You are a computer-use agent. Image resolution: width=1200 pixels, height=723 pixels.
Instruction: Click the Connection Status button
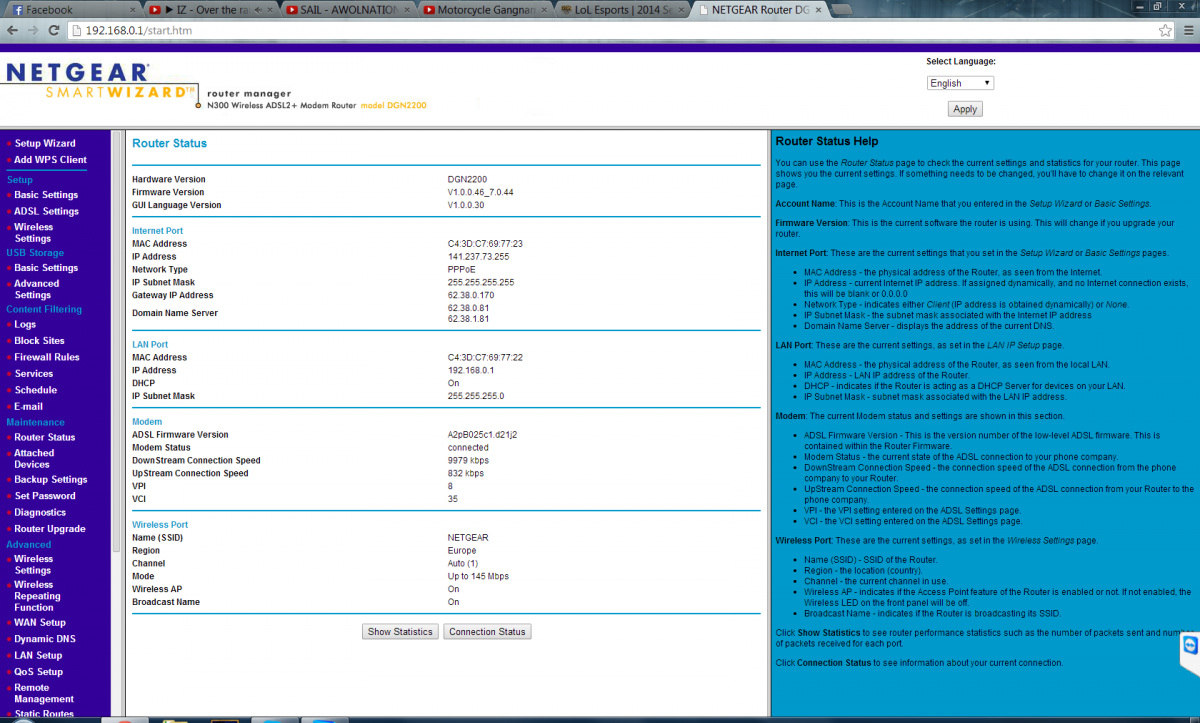(x=487, y=632)
